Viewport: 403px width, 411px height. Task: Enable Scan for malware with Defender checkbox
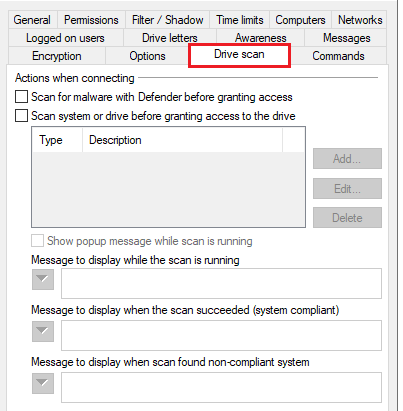pyautogui.click(x=21, y=97)
